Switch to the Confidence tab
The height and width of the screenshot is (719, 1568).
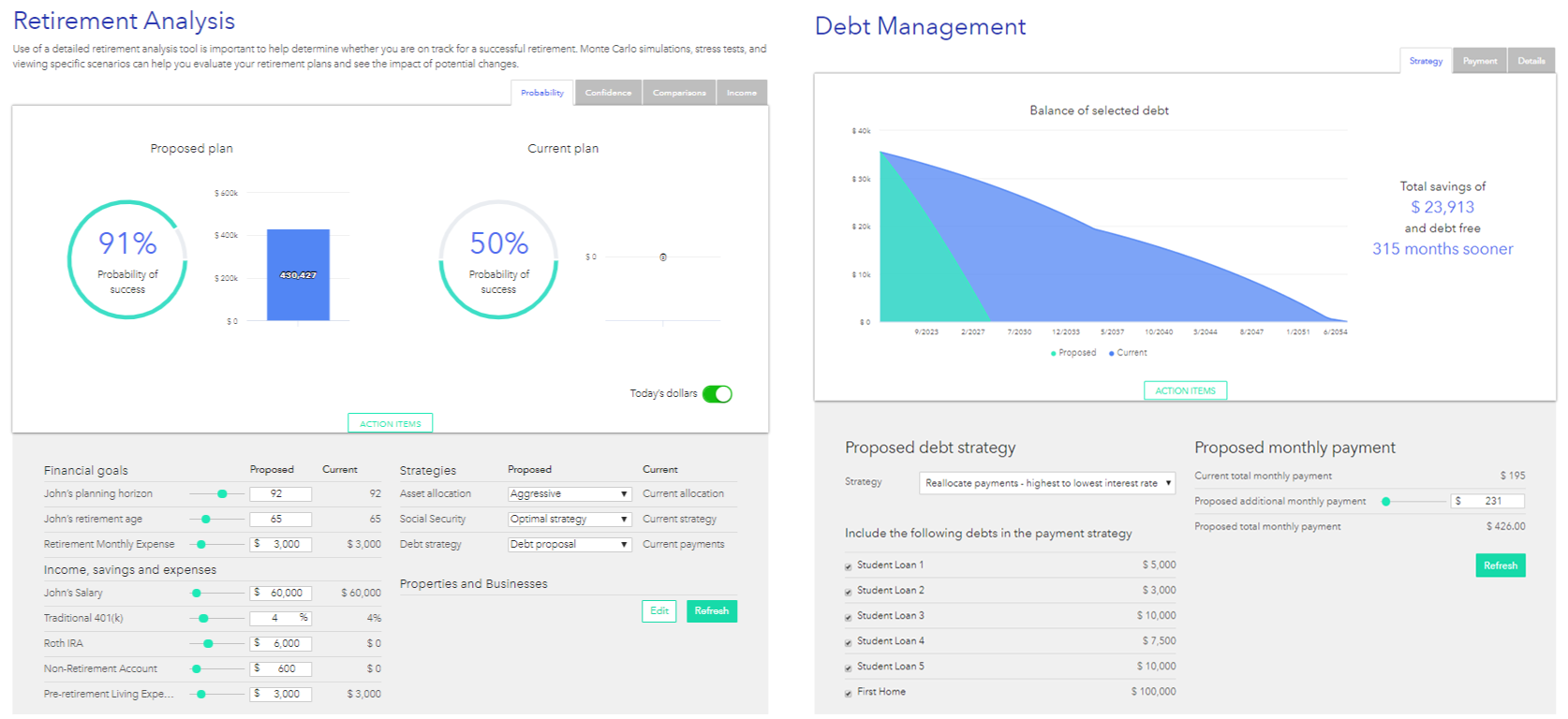pyautogui.click(x=609, y=93)
